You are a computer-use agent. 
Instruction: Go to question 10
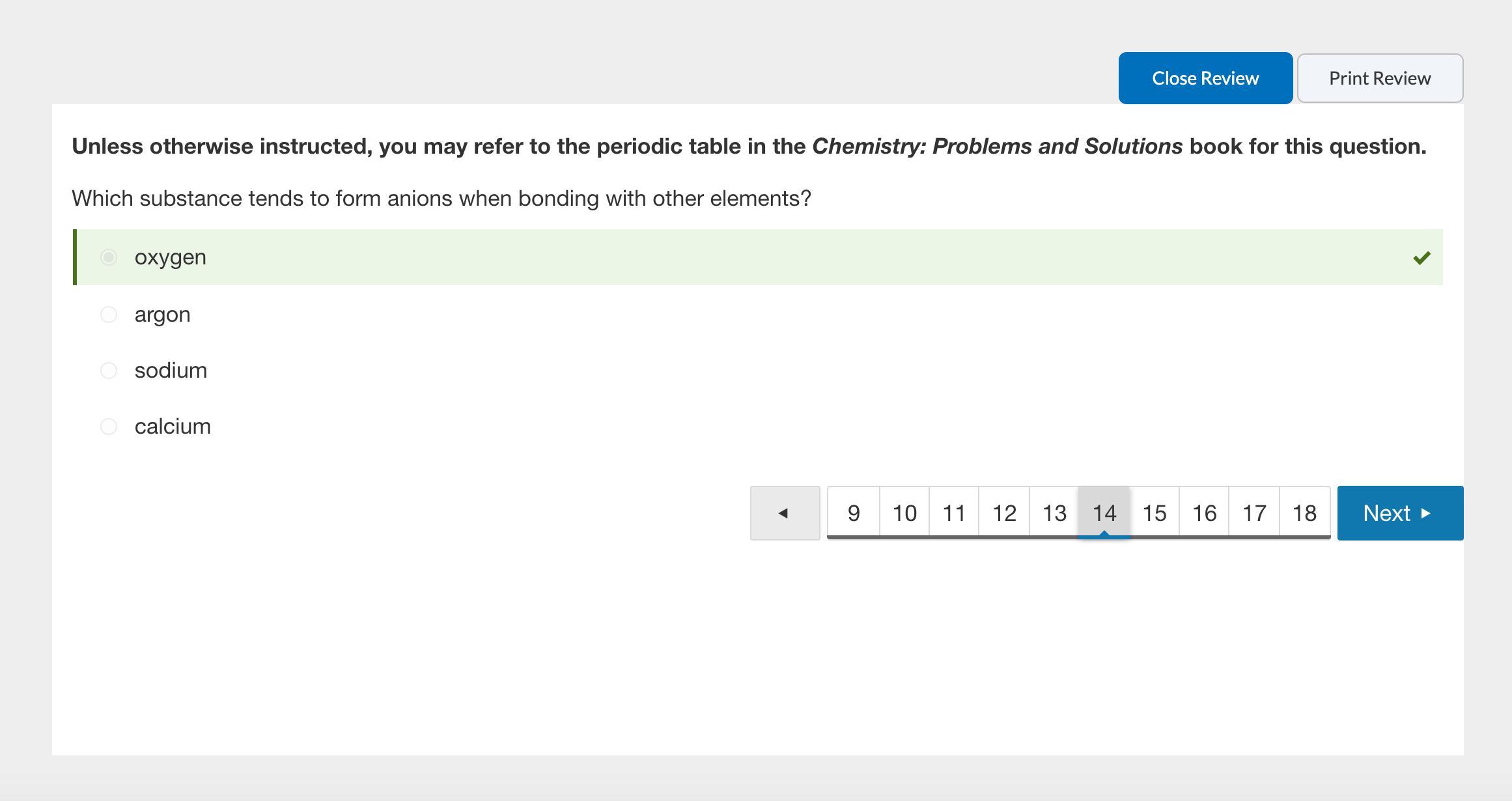pos(904,513)
